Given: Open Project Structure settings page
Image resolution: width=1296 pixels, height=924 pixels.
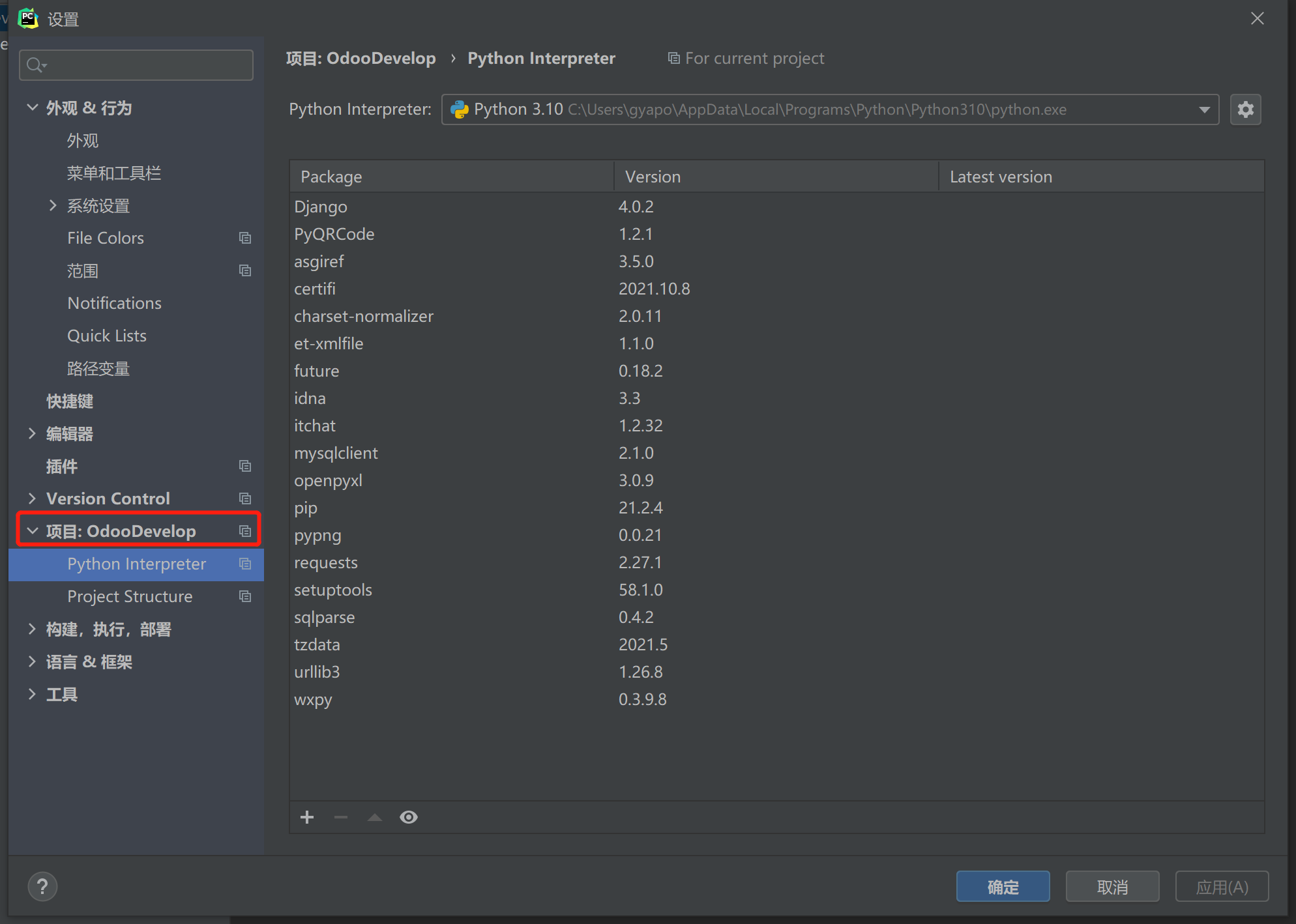Looking at the screenshot, I should pyautogui.click(x=130, y=596).
